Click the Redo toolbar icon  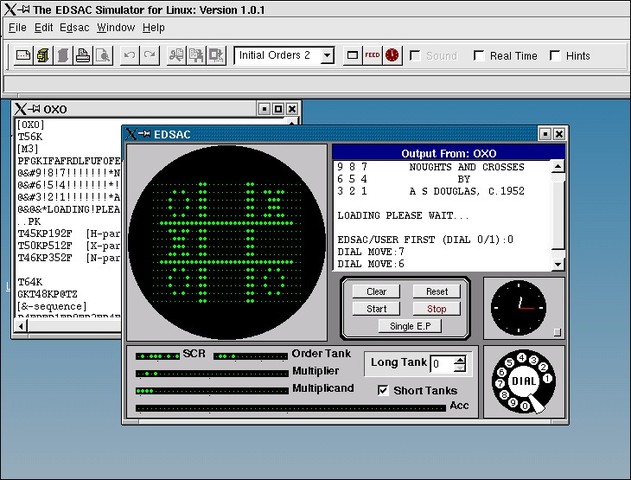150,56
